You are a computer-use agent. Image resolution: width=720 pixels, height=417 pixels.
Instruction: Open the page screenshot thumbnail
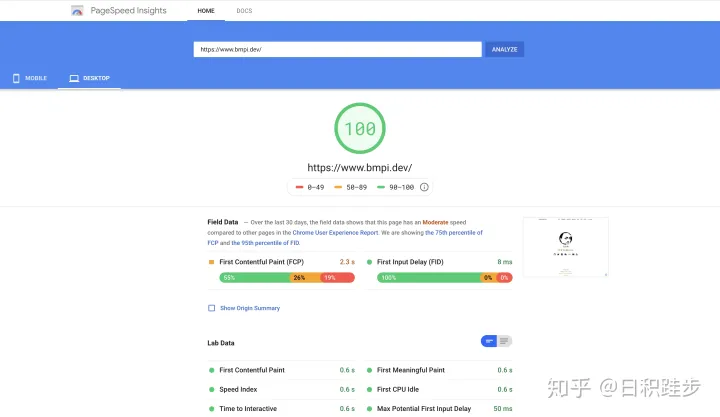[x=566, y=247]
